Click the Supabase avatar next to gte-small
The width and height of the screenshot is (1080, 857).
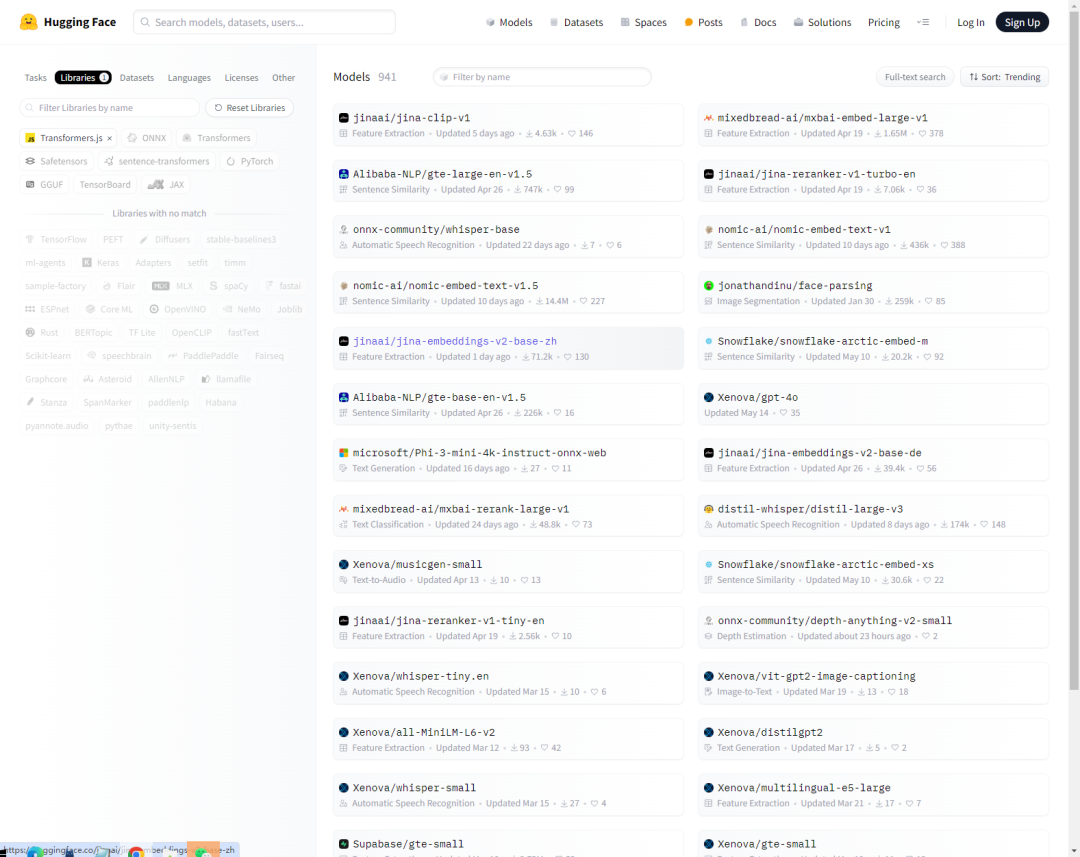[344, 844]
